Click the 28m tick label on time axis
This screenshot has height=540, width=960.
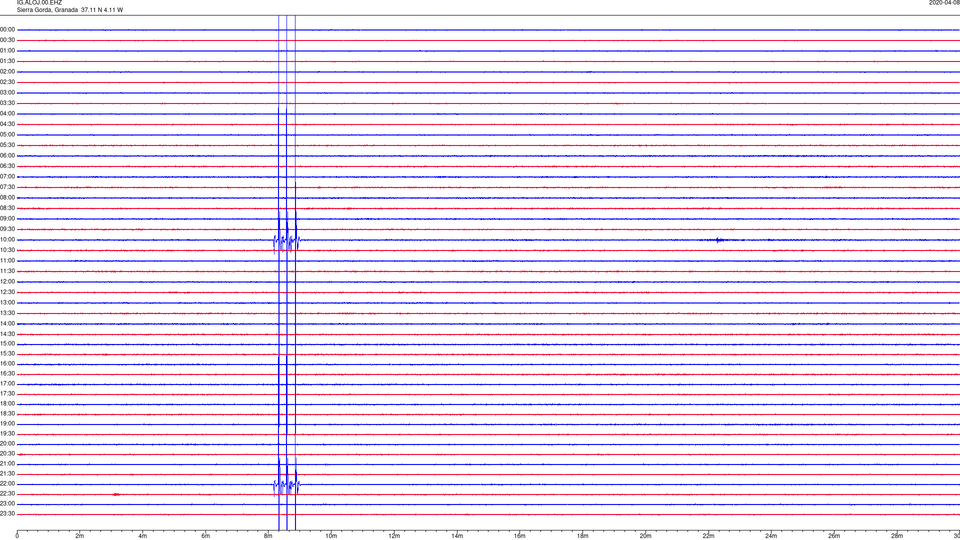tap(898, 536)
